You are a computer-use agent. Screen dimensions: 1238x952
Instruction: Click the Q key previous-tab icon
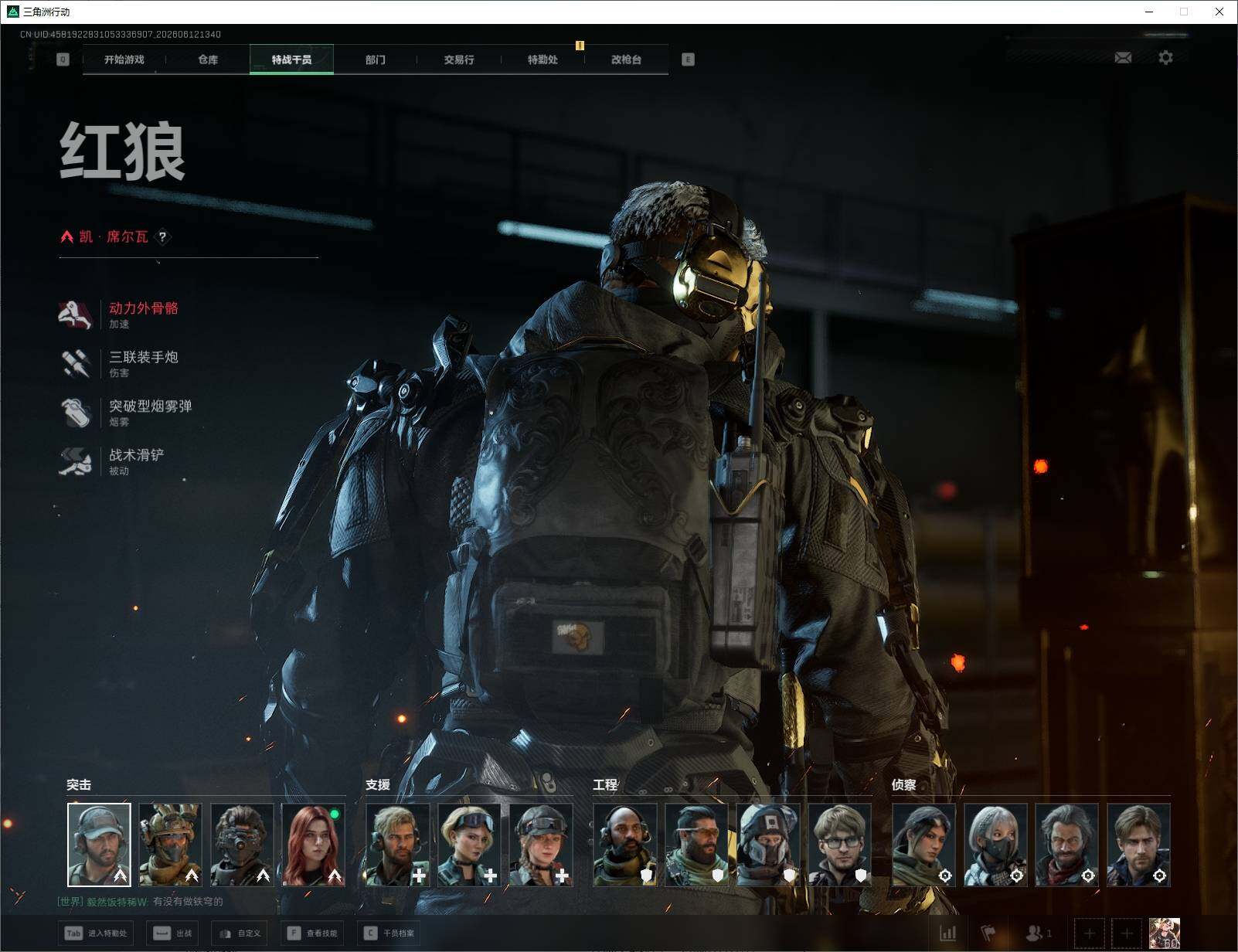click(63, 59)
